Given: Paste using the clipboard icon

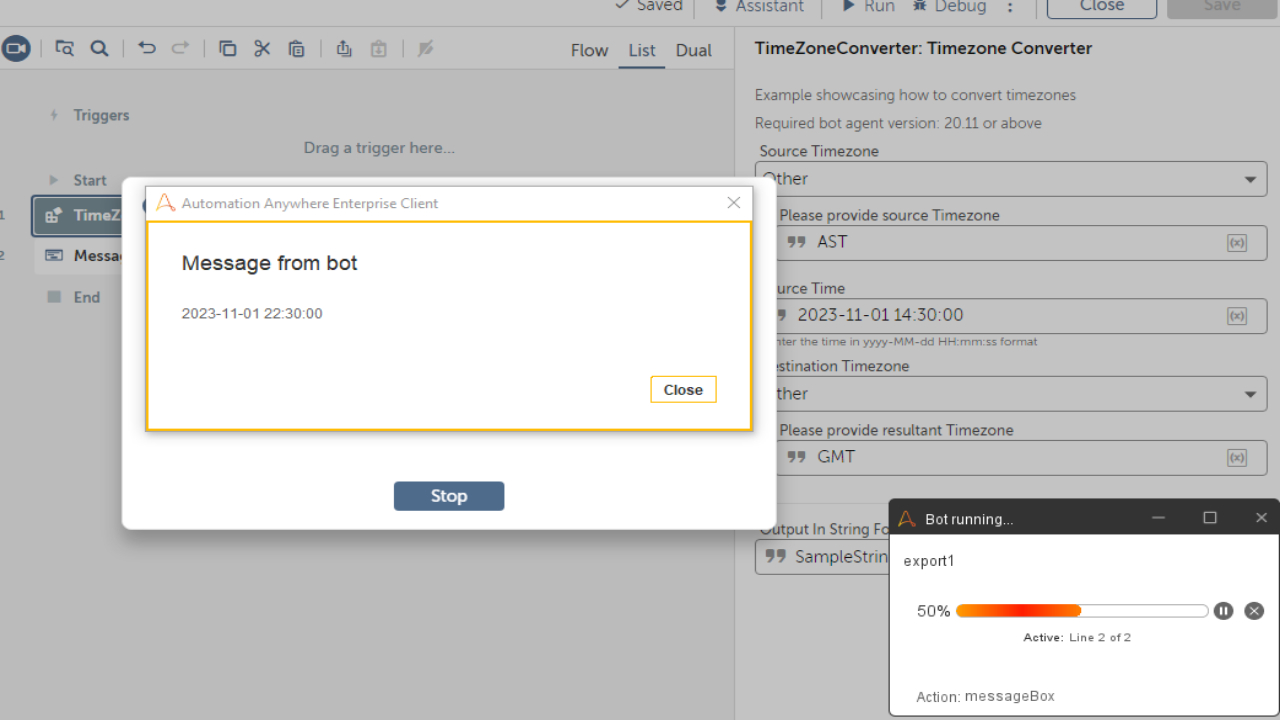Looking at the screenshot, I should (296, 48).
